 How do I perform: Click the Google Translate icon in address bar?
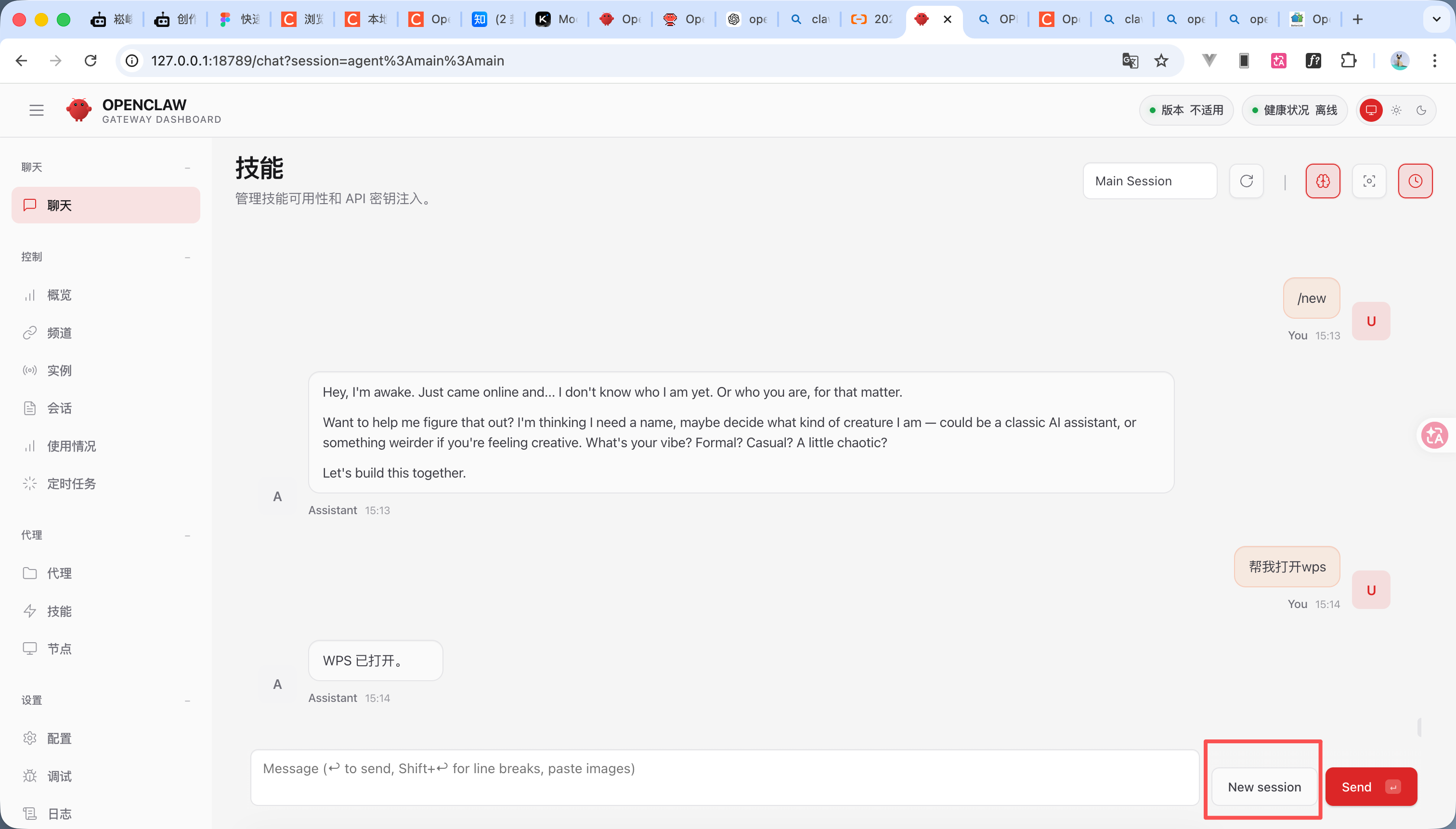tap(1130, 60)
